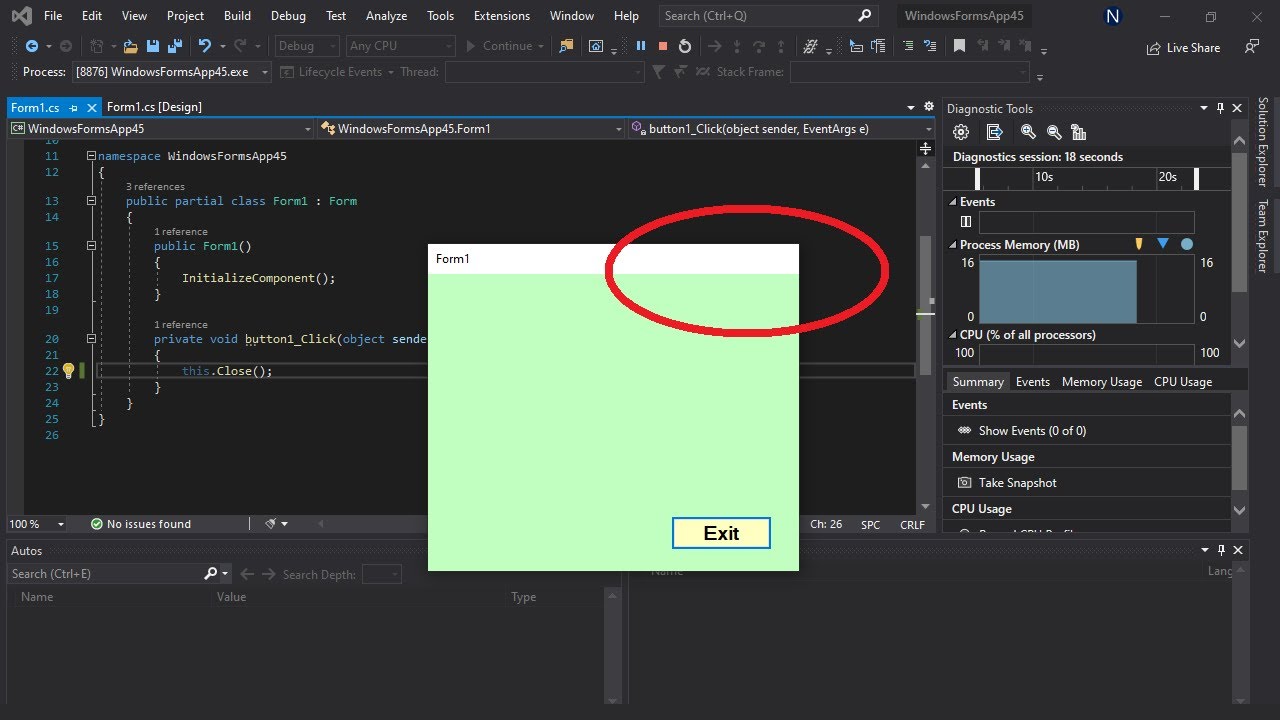The width and height of the screenshot is (1280, 720).
Task: Collapse the Form1 class code block
Action: click(x=91, y=201)
